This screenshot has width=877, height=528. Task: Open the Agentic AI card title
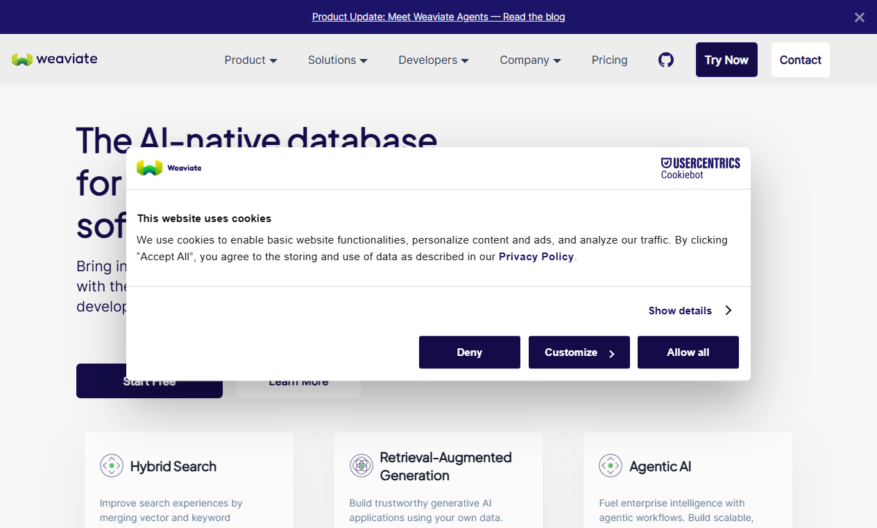point(660,466)
